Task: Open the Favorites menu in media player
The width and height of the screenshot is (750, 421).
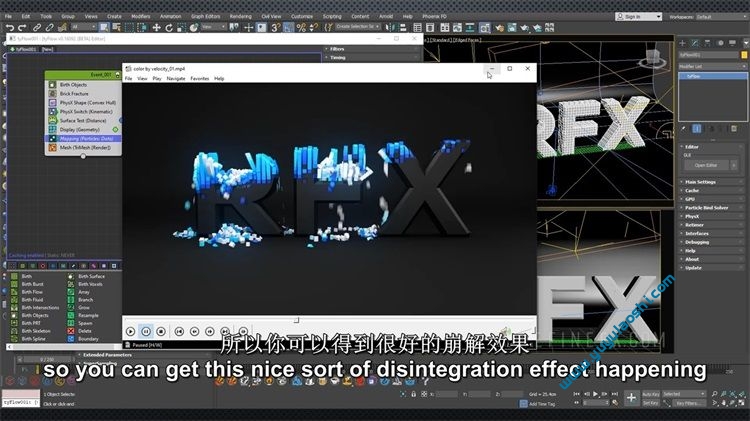Action: (x=199, y=78)
